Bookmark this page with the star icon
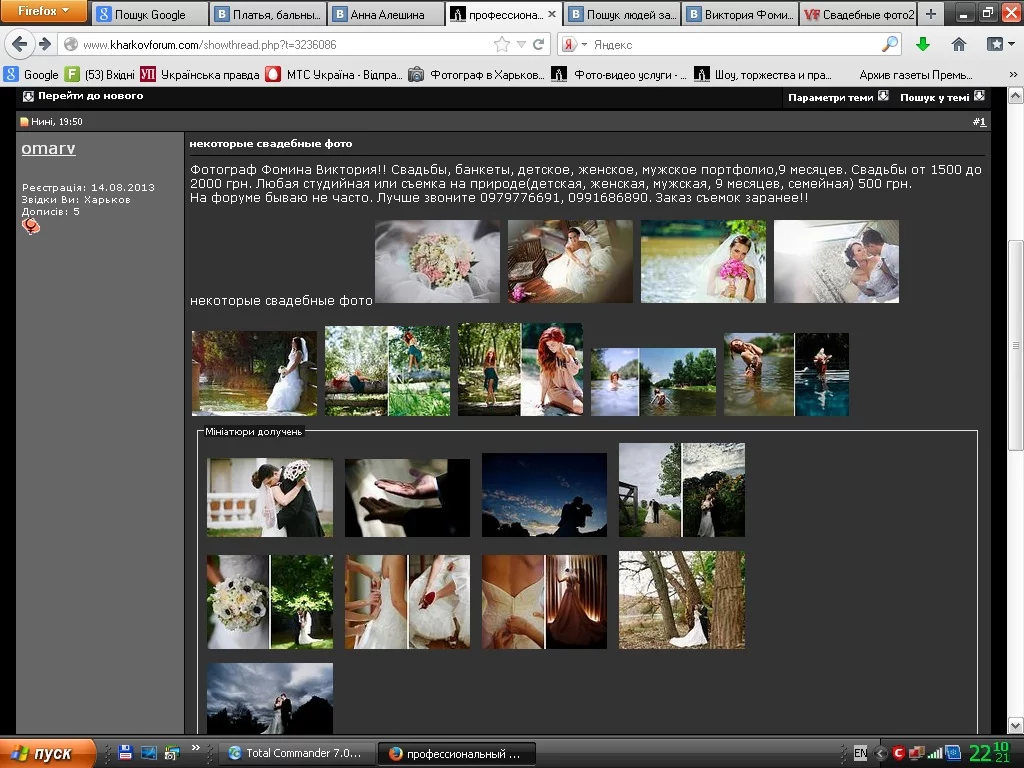The image size is (1024, 768). click(502, 44)
